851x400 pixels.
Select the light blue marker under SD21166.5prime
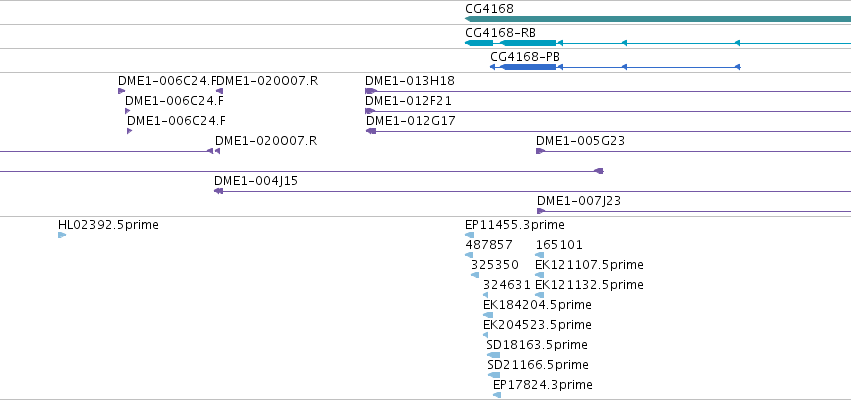pos(494,376)
